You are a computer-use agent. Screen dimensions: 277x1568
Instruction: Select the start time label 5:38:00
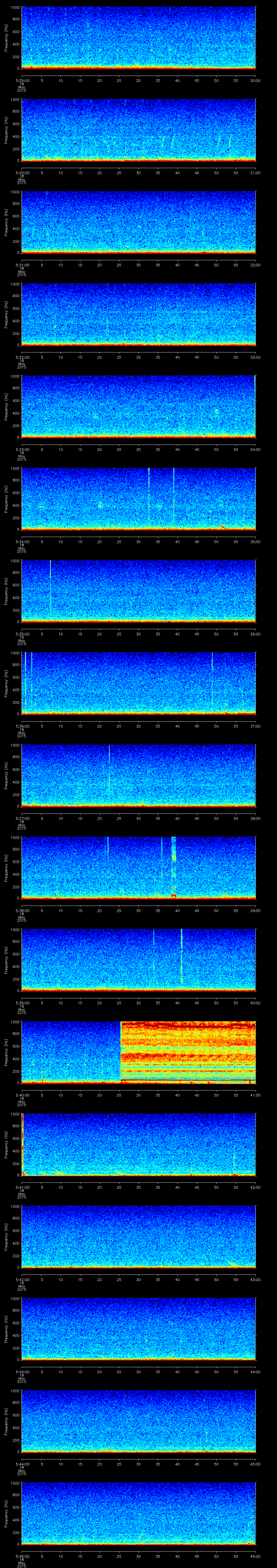coord(22,910)
